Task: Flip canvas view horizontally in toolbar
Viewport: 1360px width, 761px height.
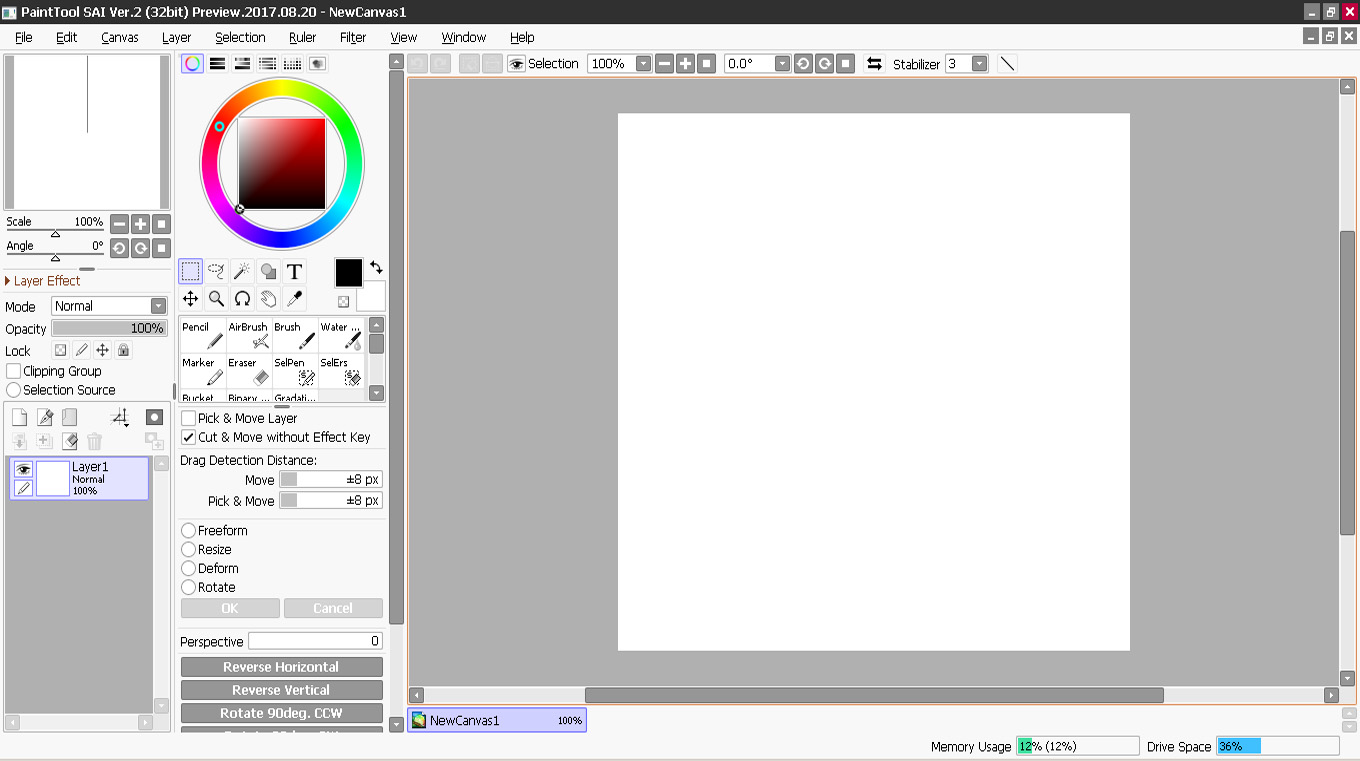Action: [874, 64]
